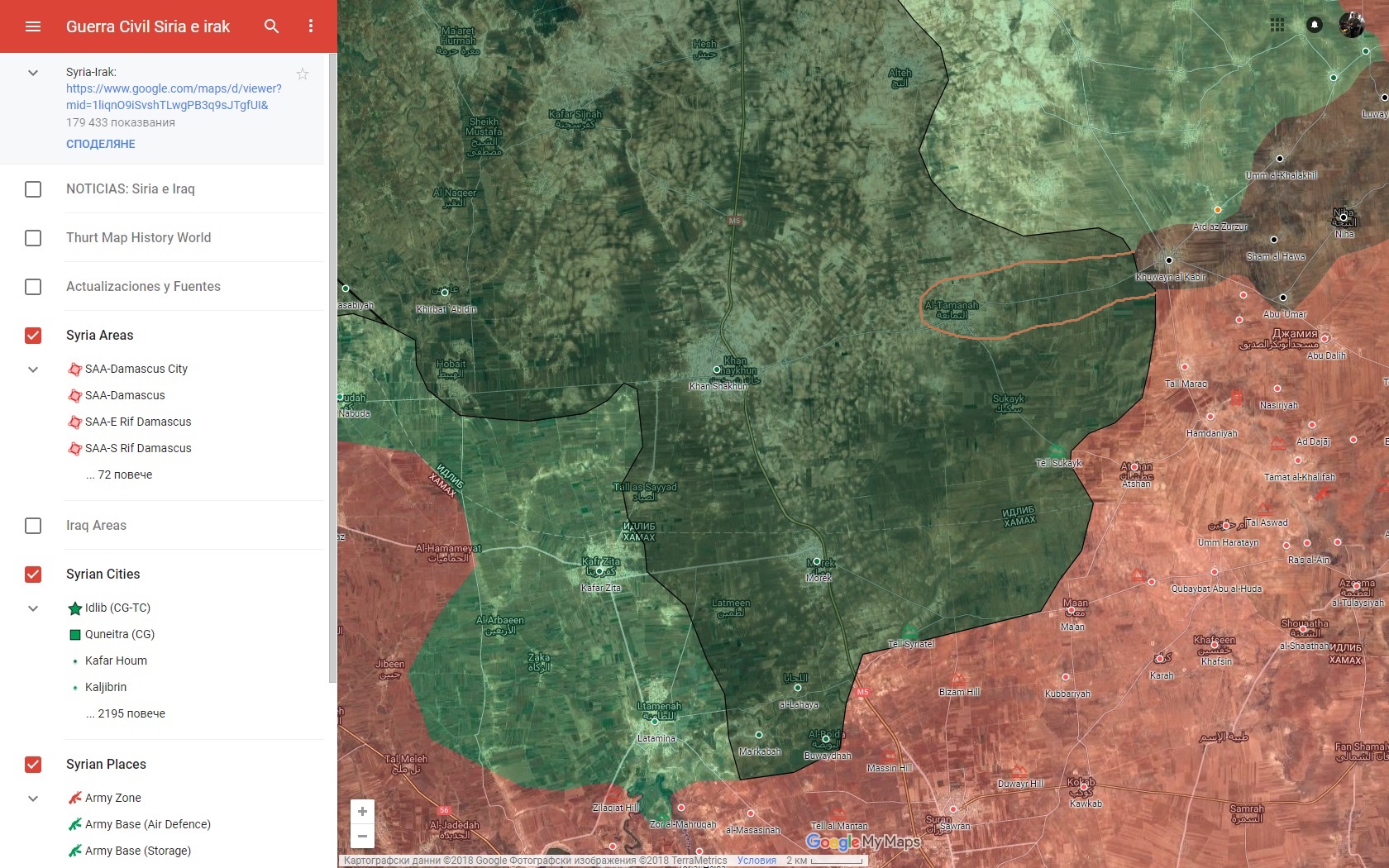Zoom in on the map
Screen dimensions: 1389x868
(362, 812)
